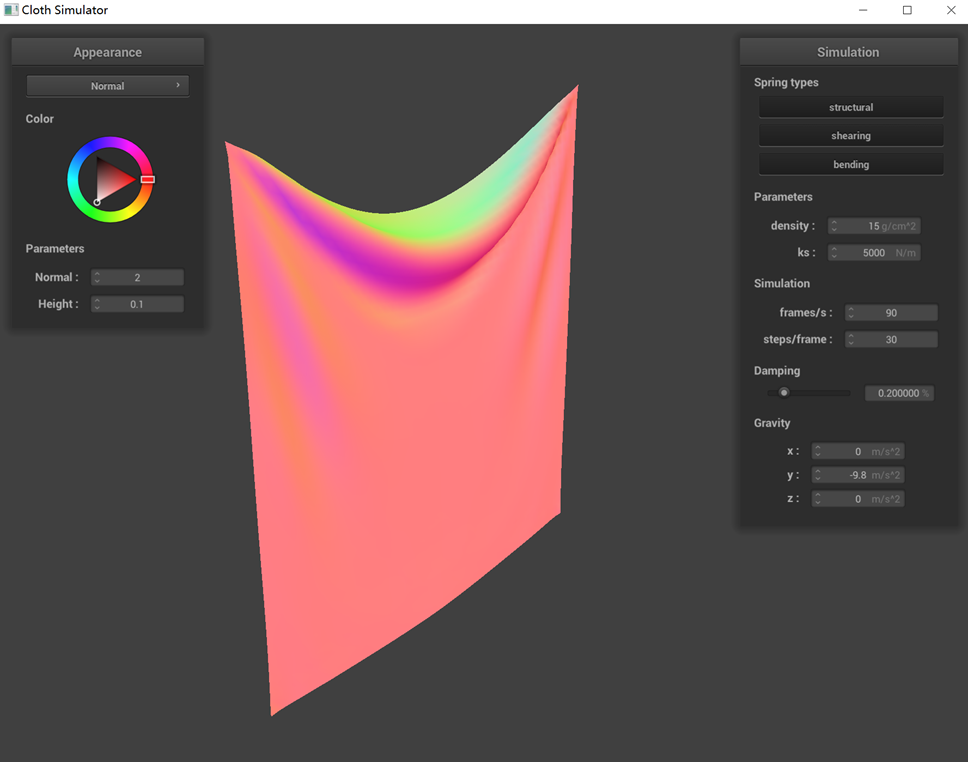Click the Height parameter stepper arrows
968x762 pixels.
click(x=97, y=304)
